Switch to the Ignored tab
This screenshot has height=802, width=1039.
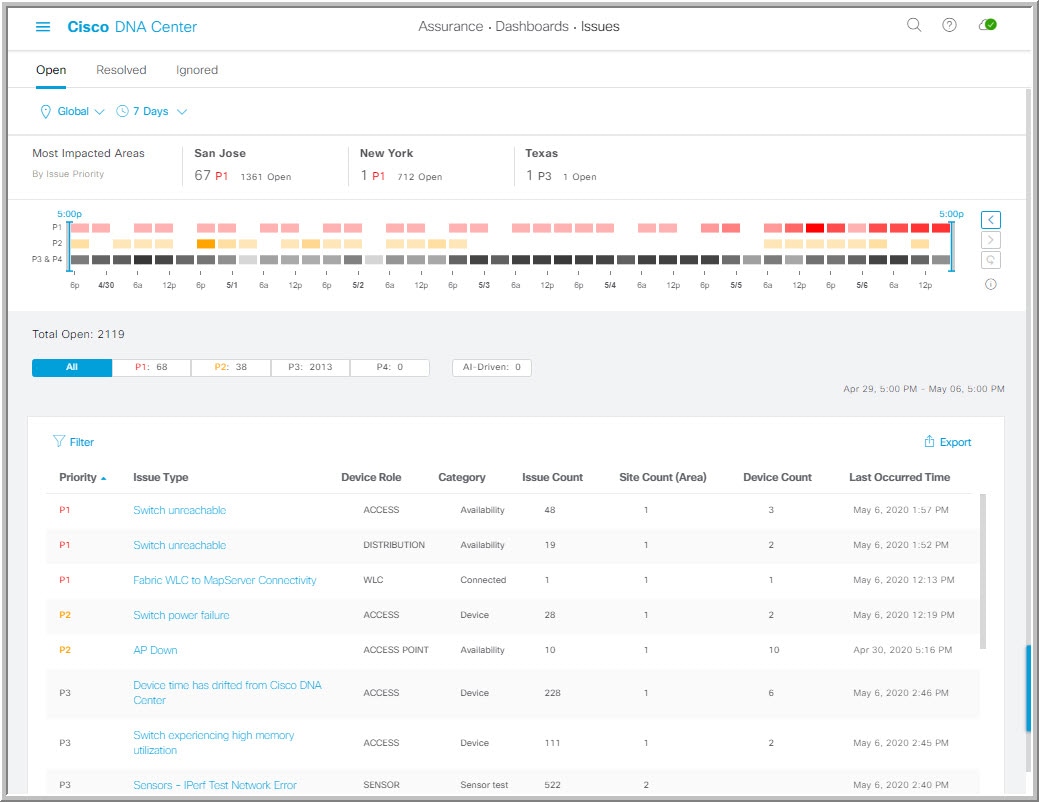197,70
